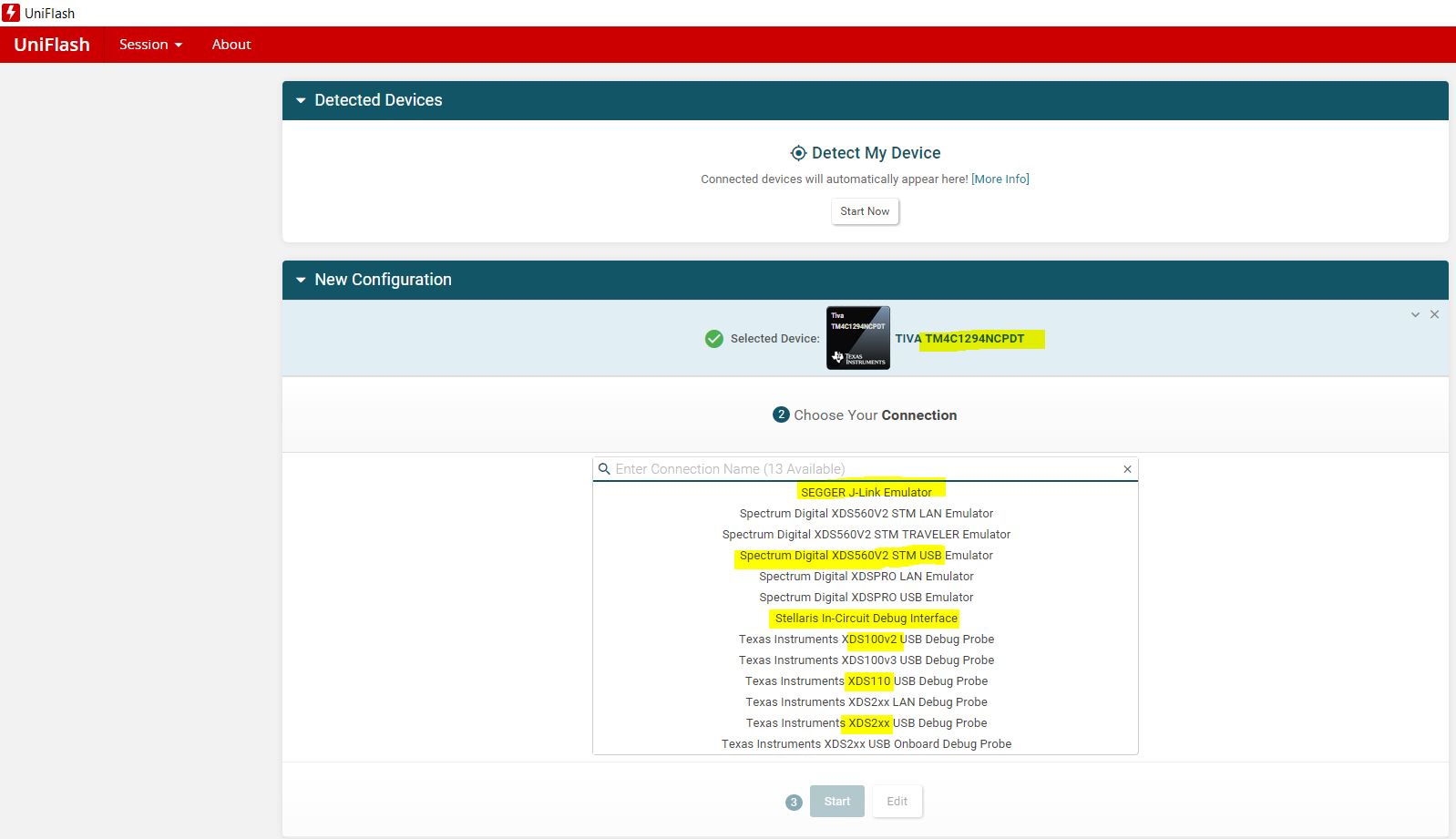This screenshot has width=1456, height=839.
Task: Click the Start button at step 3
Action: pos(836,802)
